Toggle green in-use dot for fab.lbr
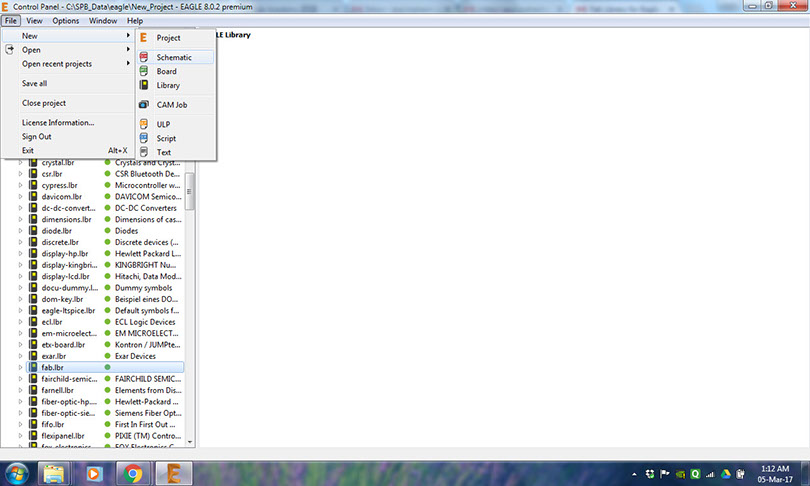810x486 pixels. pos(107,367)
